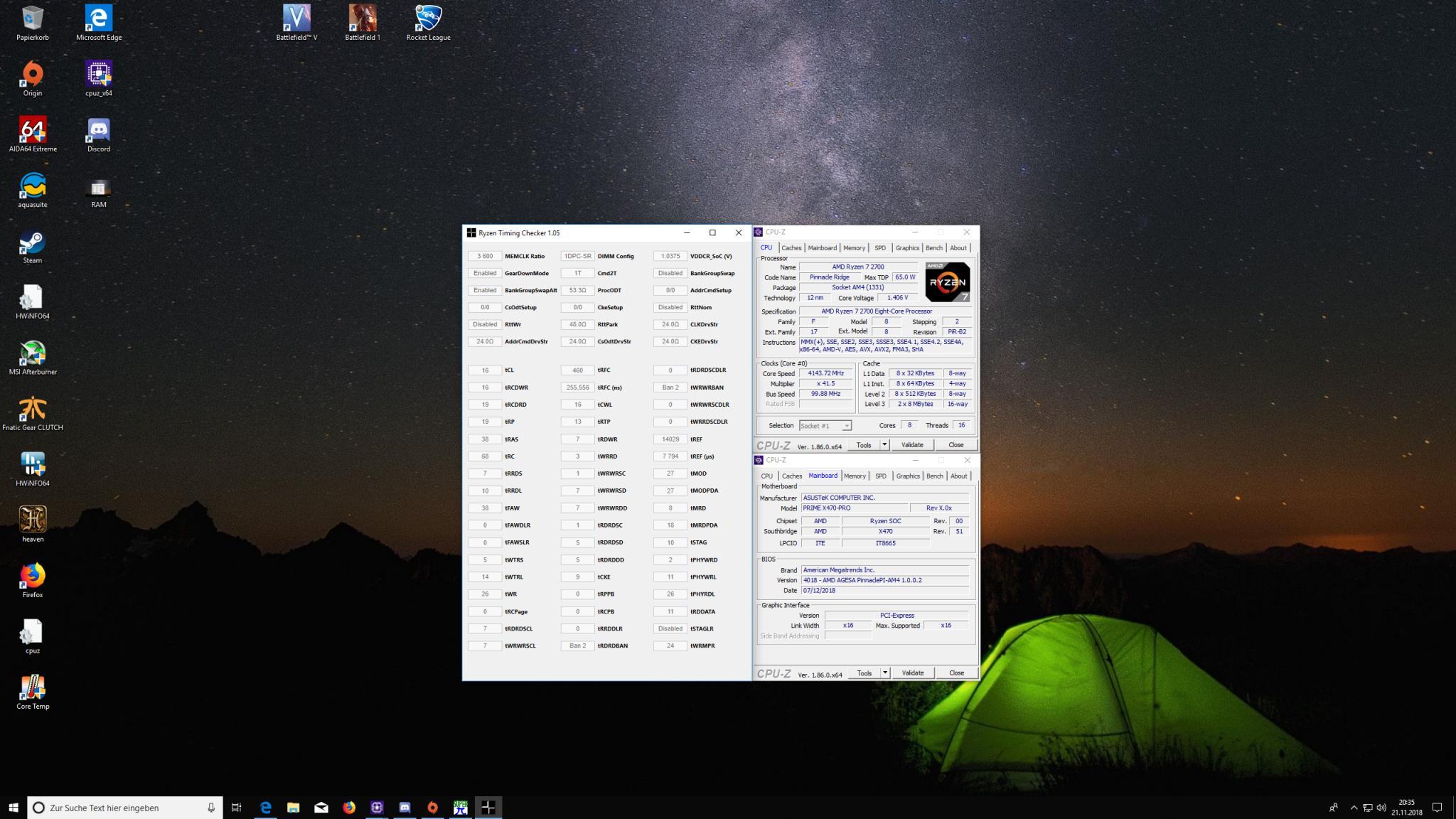Show hidden system tray icons
The height and width of the screenshot is (819, 1456).
[1353, 807]
